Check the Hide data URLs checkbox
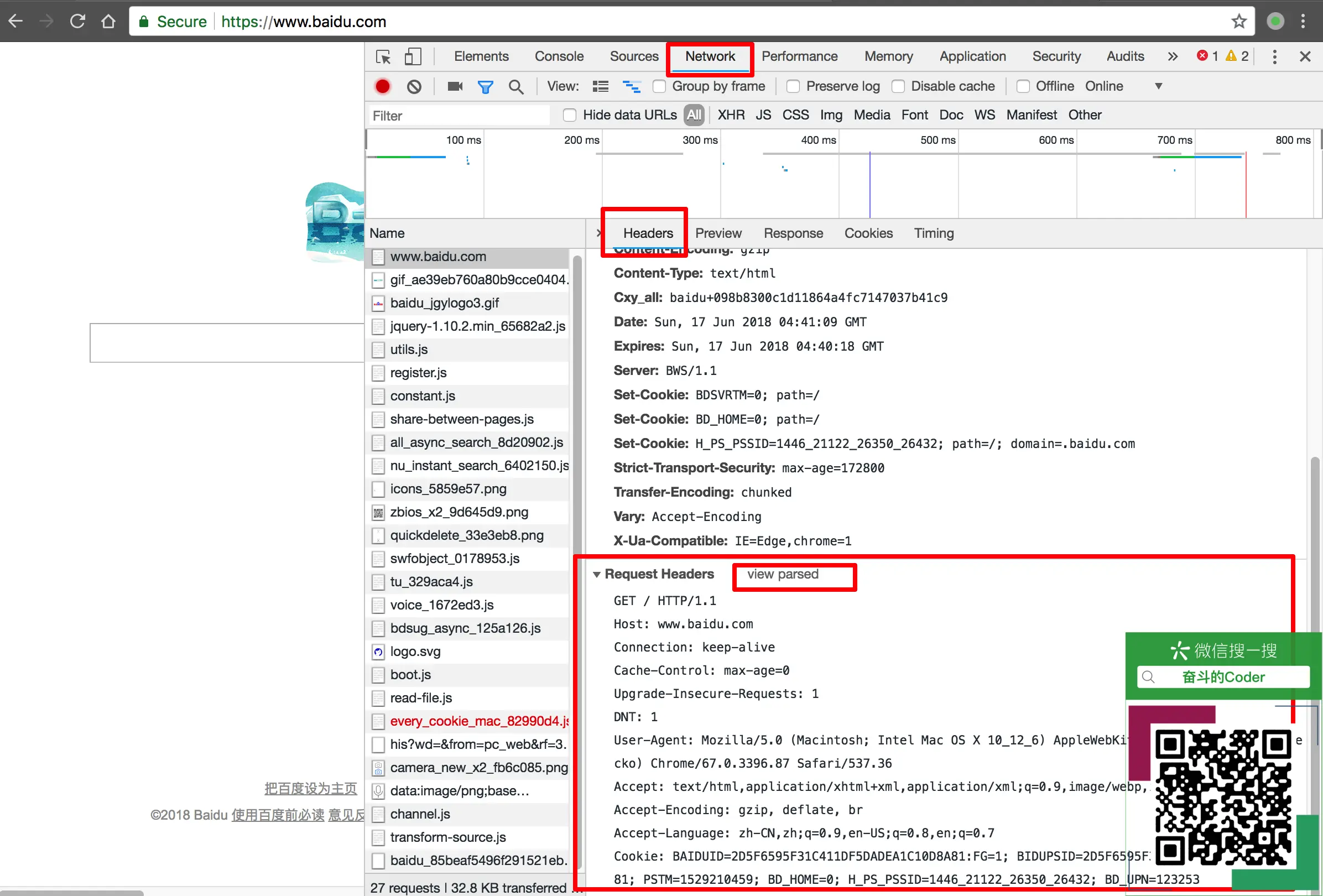The width and height of the screenshot is (1323, 896). click(x=569, y=116)
